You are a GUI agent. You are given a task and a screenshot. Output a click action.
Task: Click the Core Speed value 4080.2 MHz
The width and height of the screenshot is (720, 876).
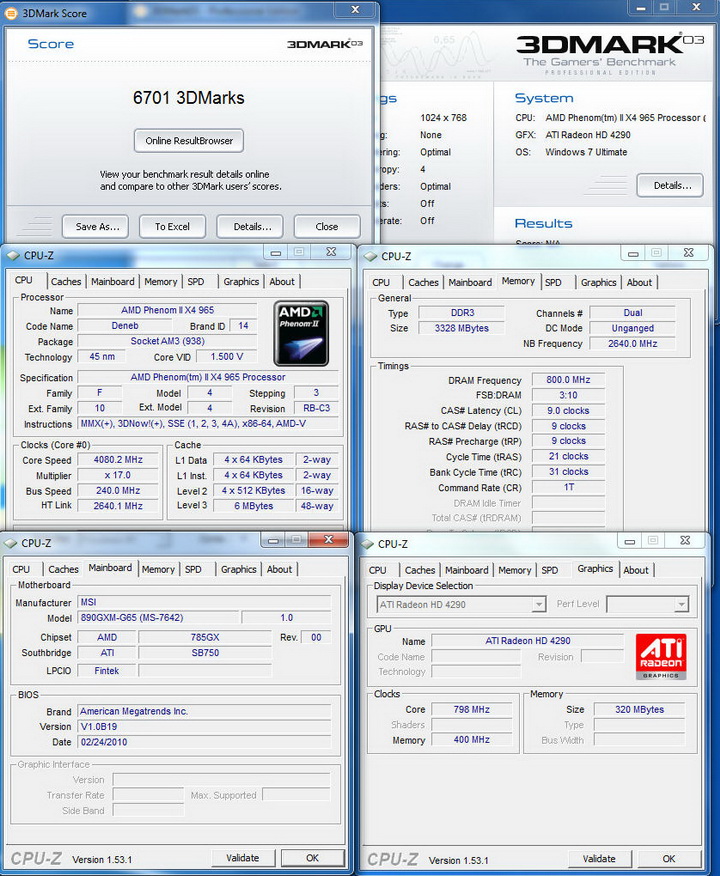pos(118,460)
